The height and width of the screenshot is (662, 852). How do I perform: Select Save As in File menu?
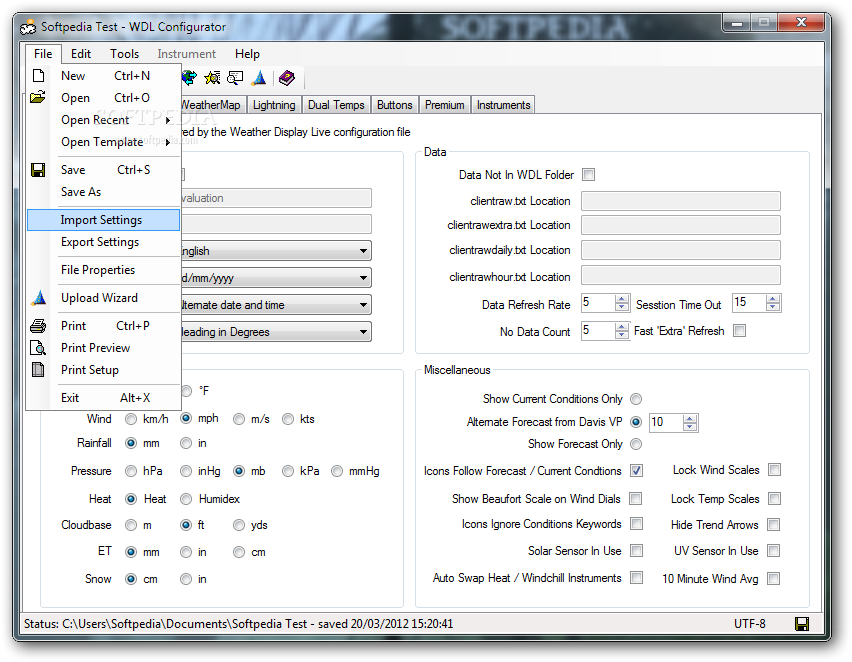pos(103,192)
